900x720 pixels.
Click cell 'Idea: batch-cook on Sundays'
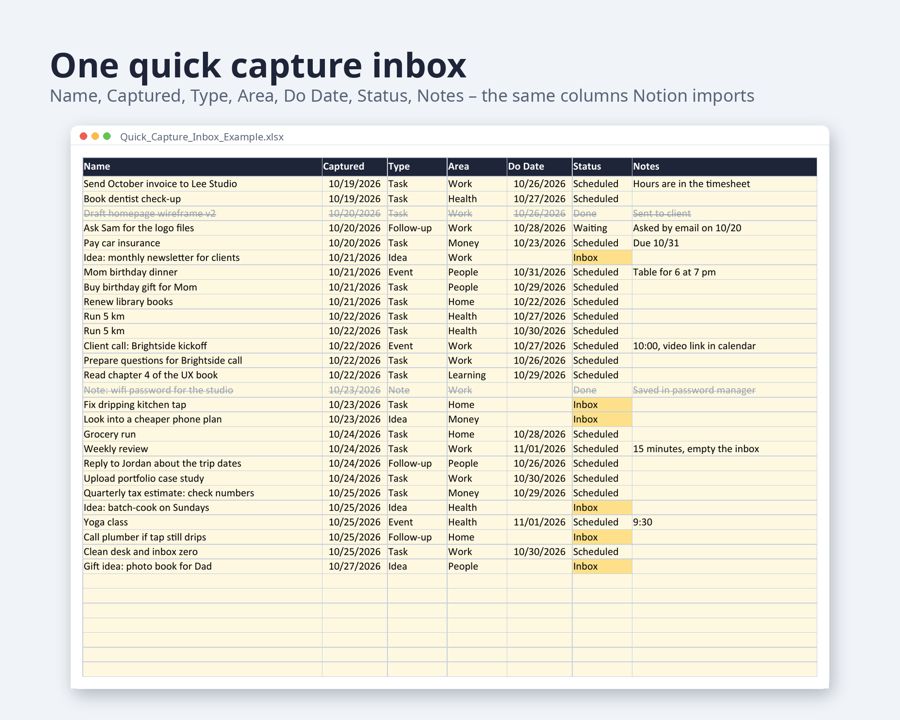(203, 508)
